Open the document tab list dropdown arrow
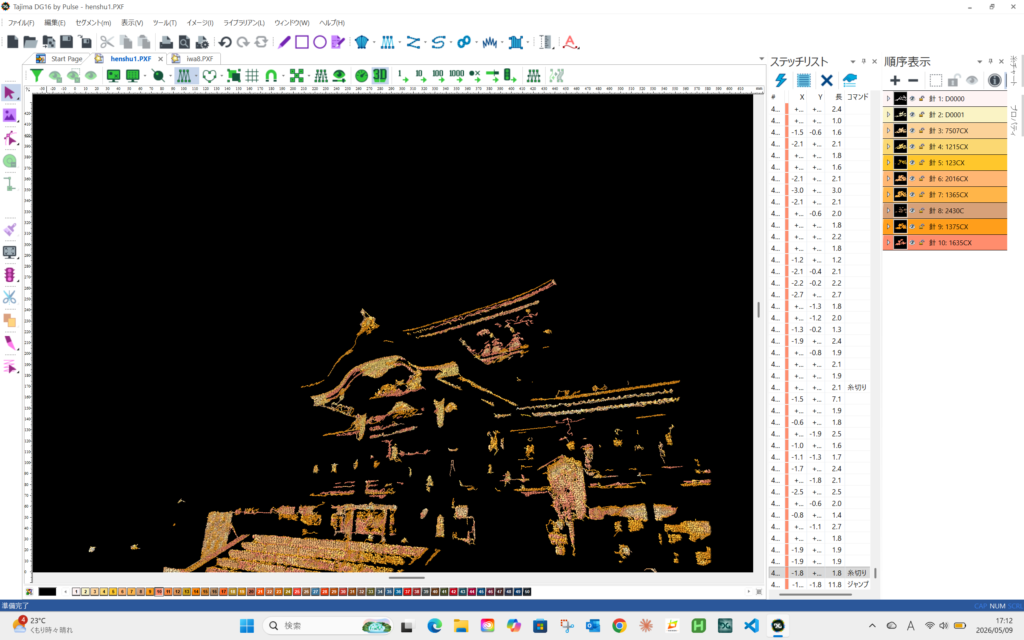 [x=761, y=59]
